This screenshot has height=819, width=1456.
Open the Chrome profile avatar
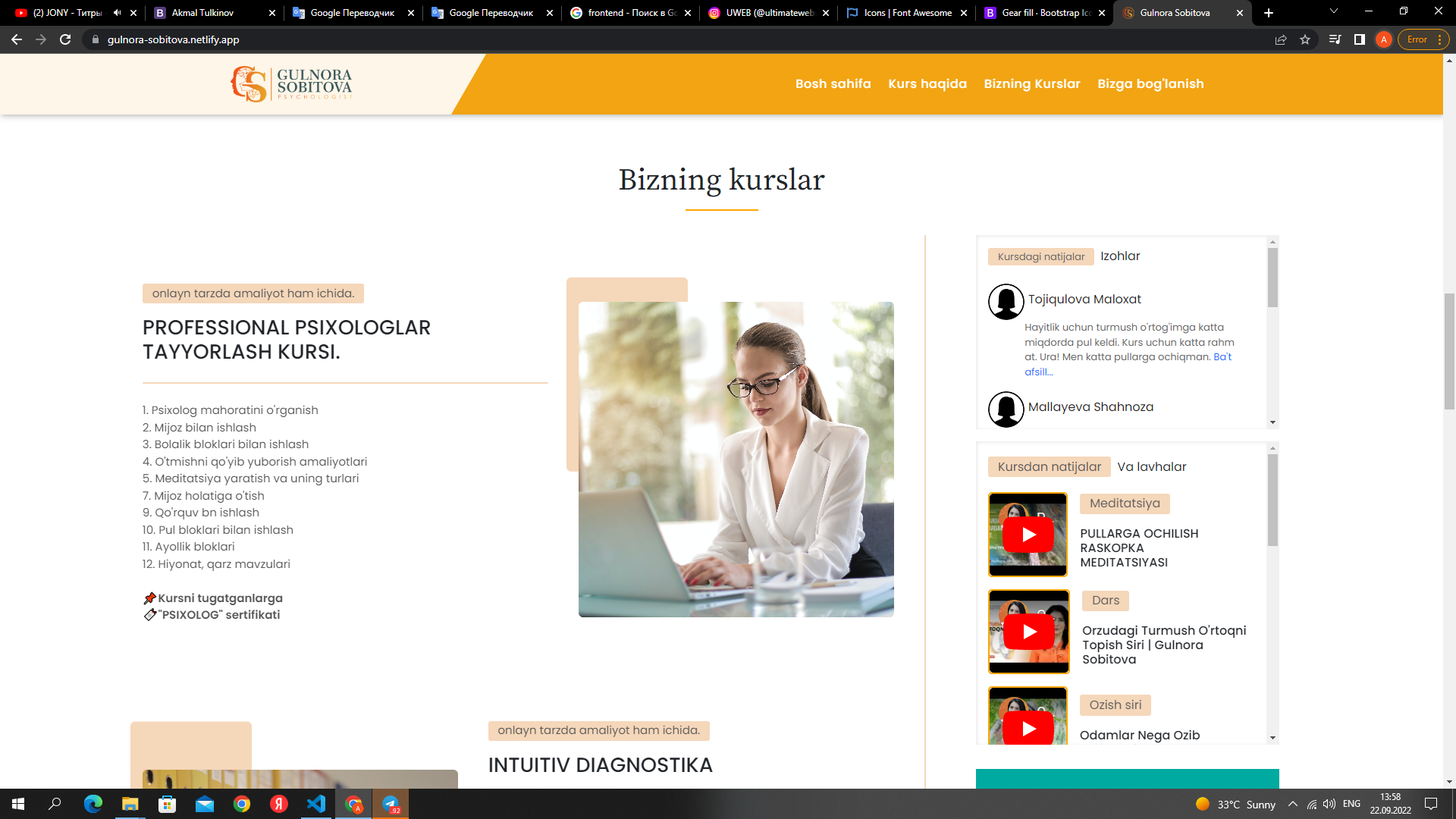(1384, 39)
